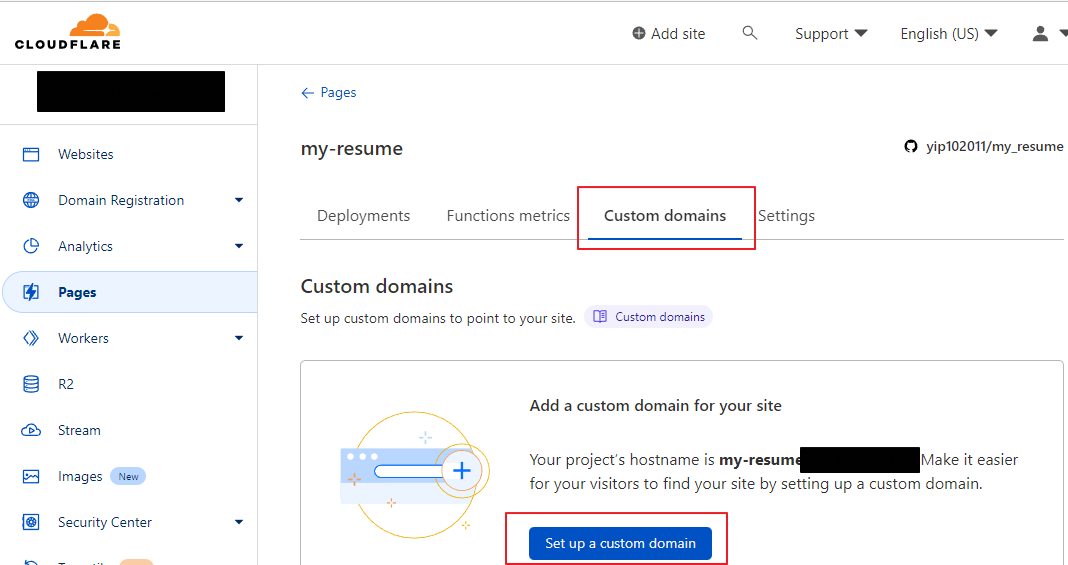Expand the Security Center submenu arrow

click(239, 522)
